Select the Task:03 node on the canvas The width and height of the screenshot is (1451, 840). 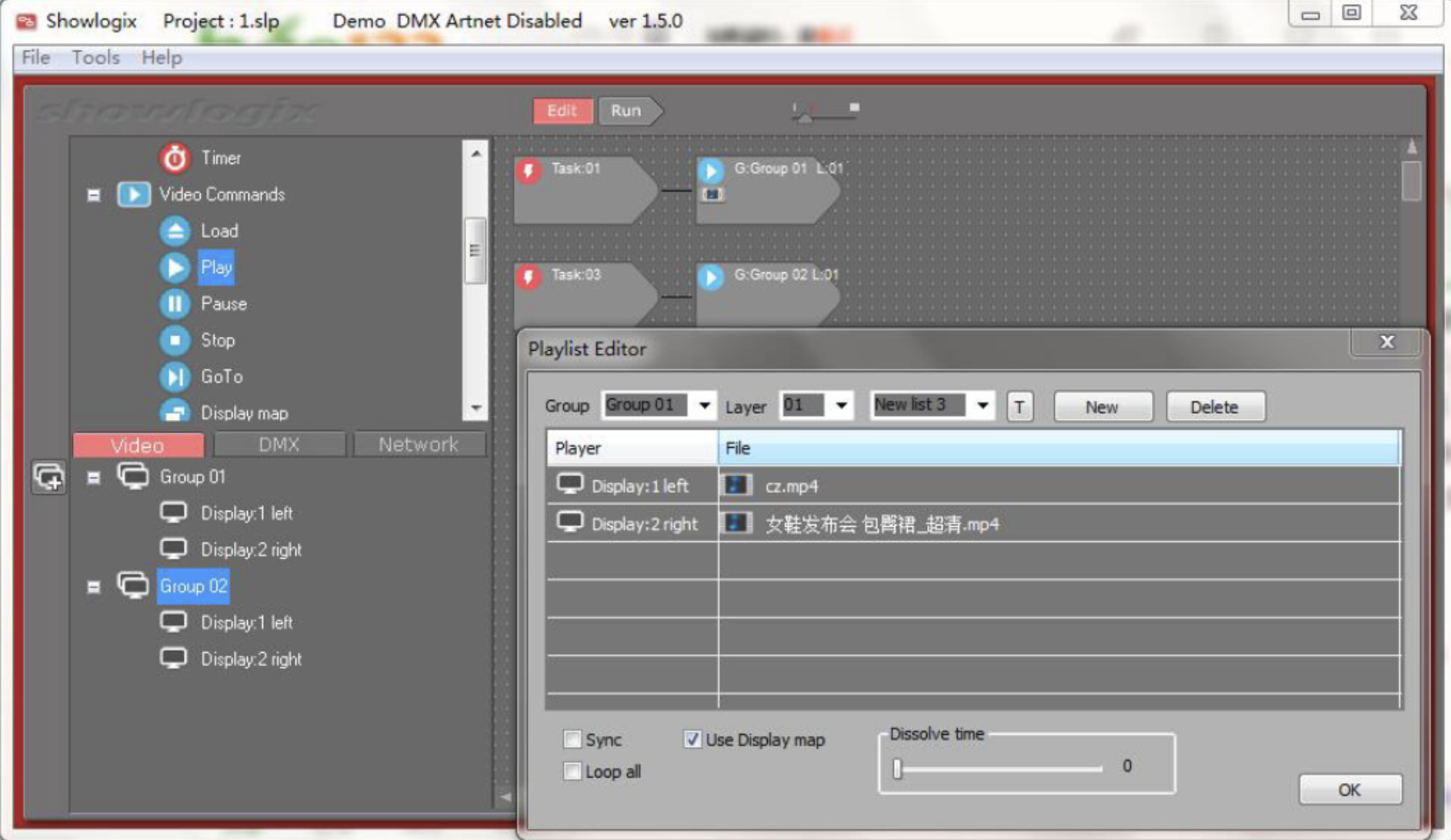(577, 292)
